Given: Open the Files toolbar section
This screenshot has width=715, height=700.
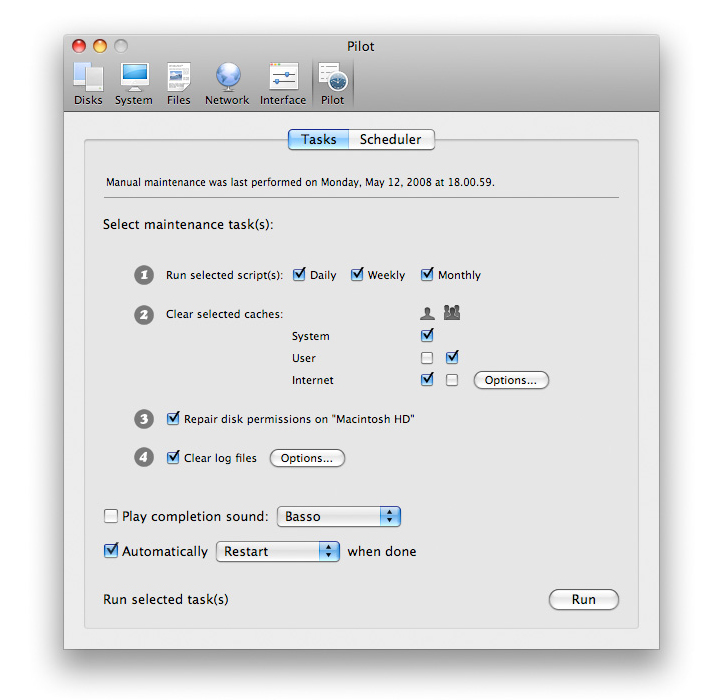Looking at the screenshot, I should point(178,84).
